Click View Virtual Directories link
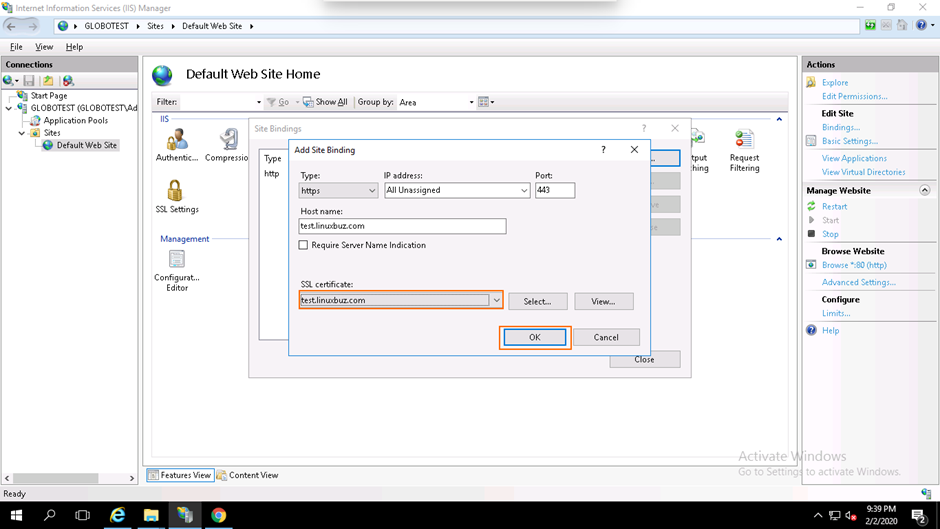Viewport: 940px width, 529px height. [863, 172]
